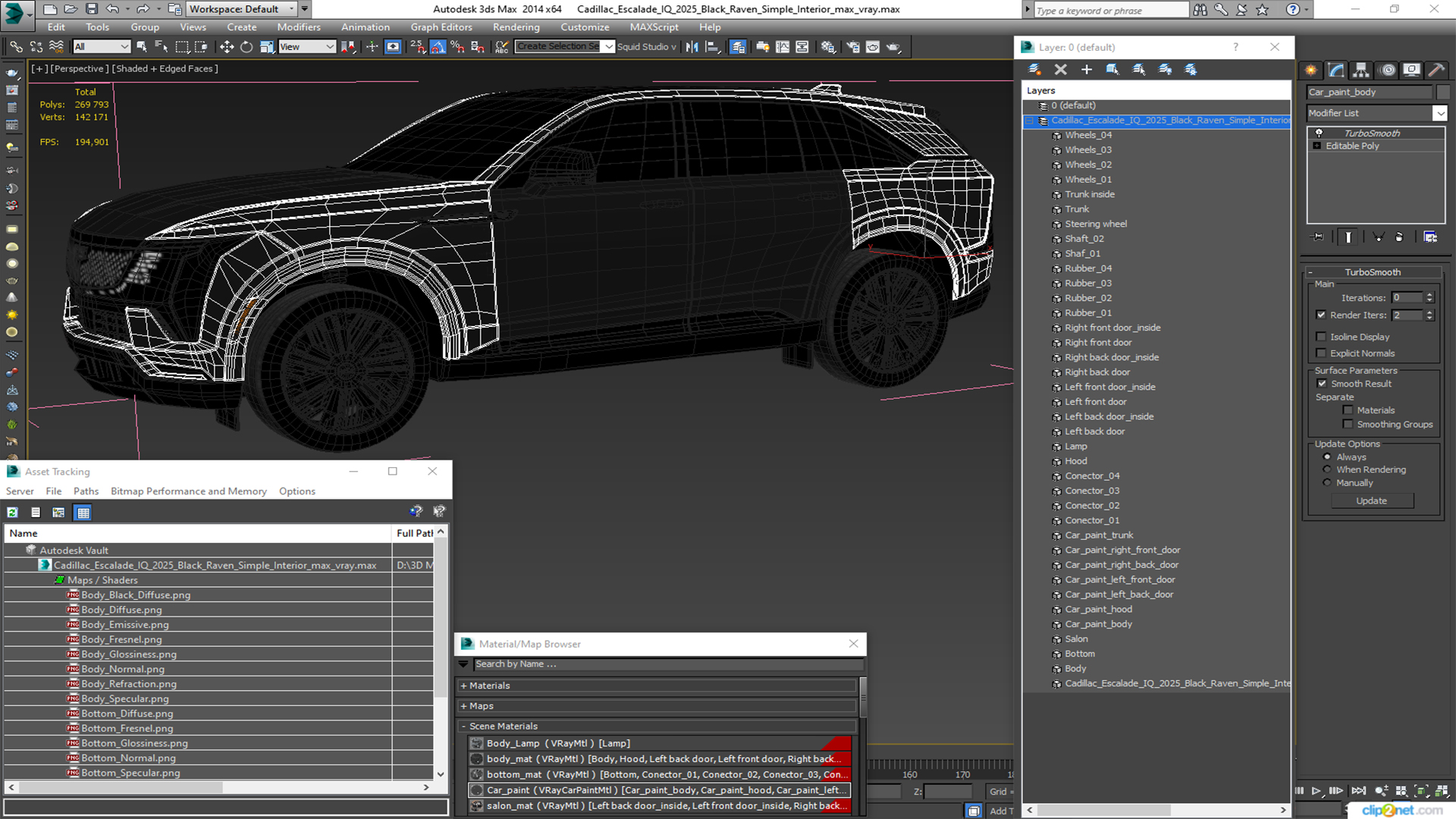1456x819 pixels.
Task: Collapse the TurboSmooth rollout
Action: click(x=1310, y=272)
